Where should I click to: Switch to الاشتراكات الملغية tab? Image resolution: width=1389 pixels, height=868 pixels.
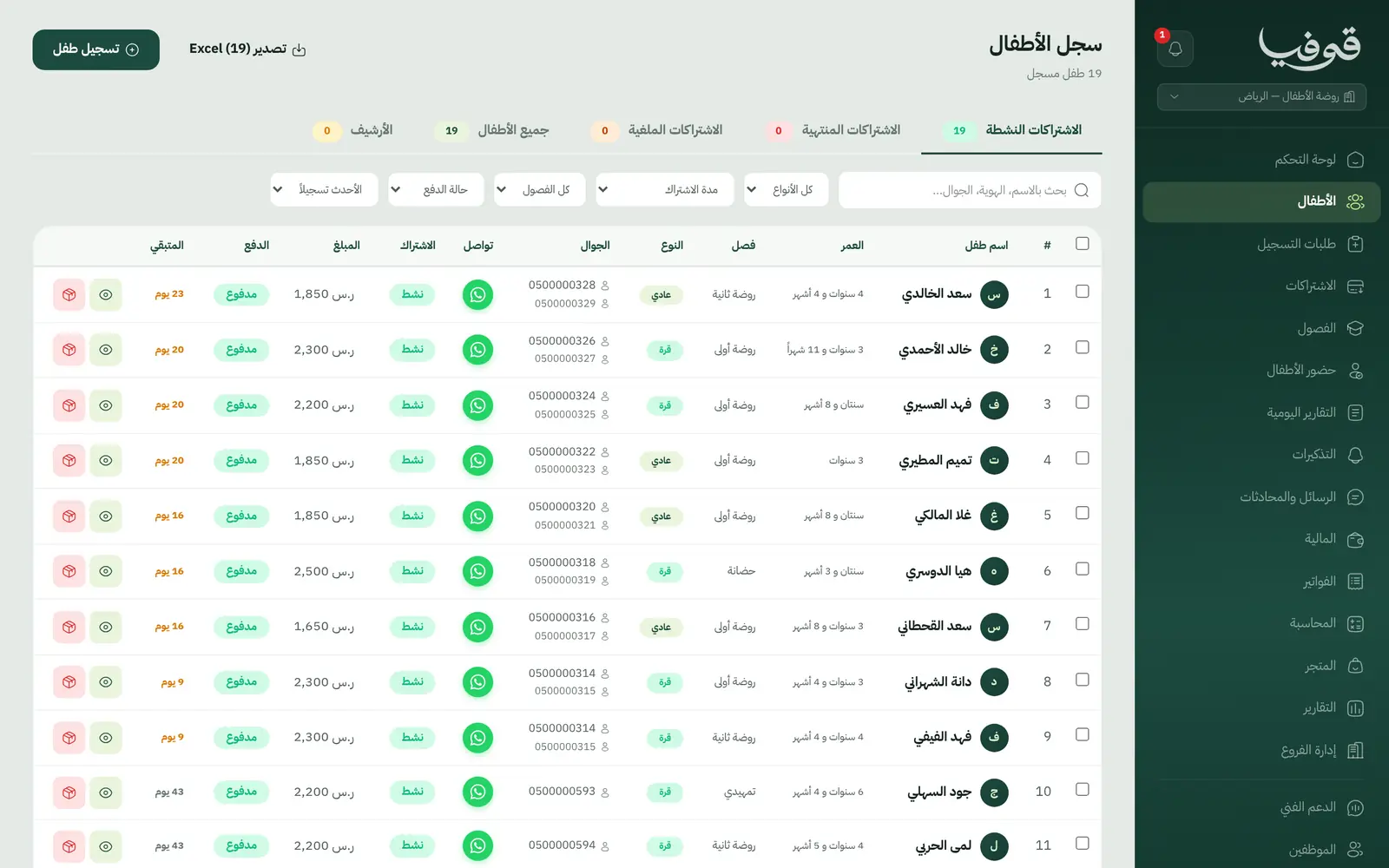[x=657, y=130]
